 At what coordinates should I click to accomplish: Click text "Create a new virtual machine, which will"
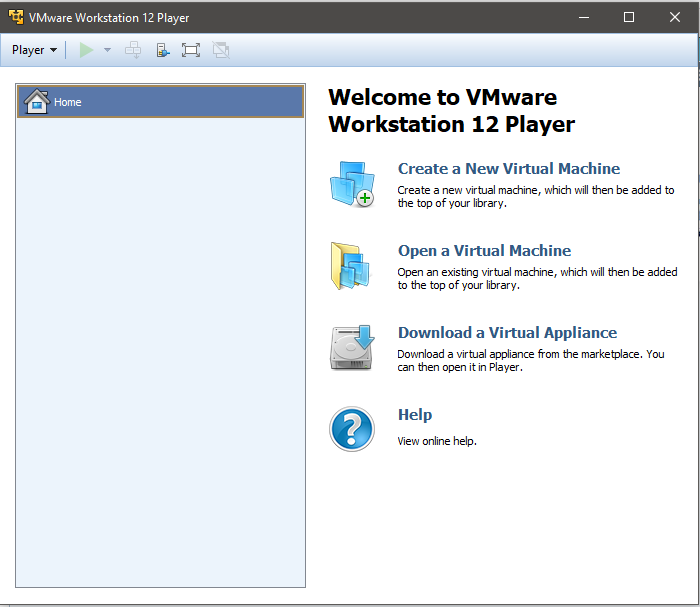pyautogui.click(x=493, y=190)
